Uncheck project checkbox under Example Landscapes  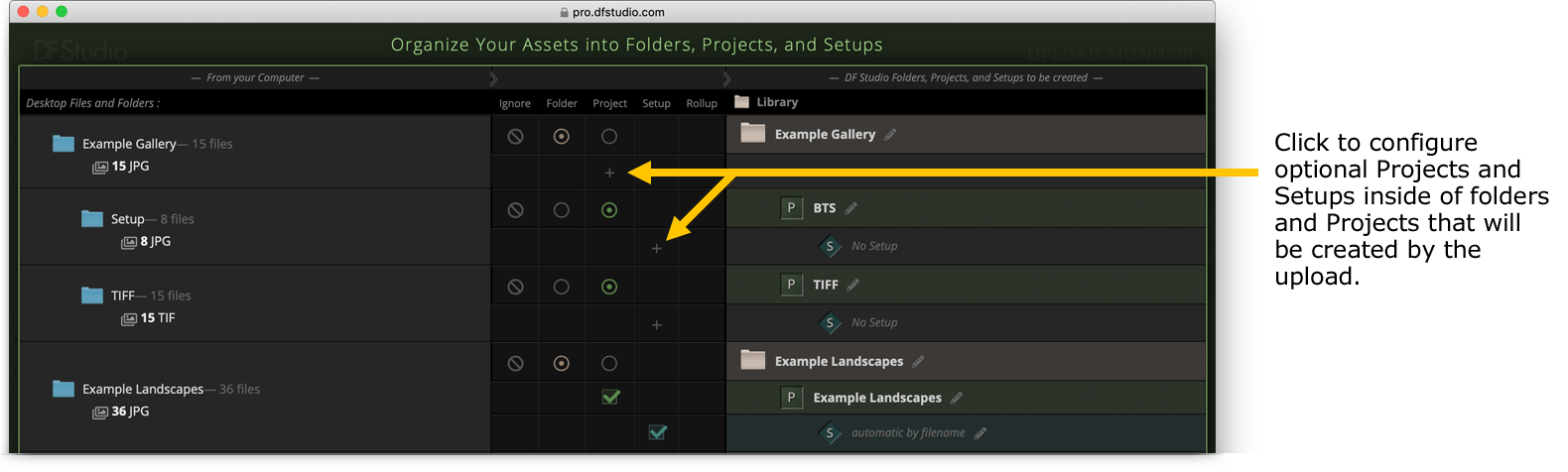611,397
